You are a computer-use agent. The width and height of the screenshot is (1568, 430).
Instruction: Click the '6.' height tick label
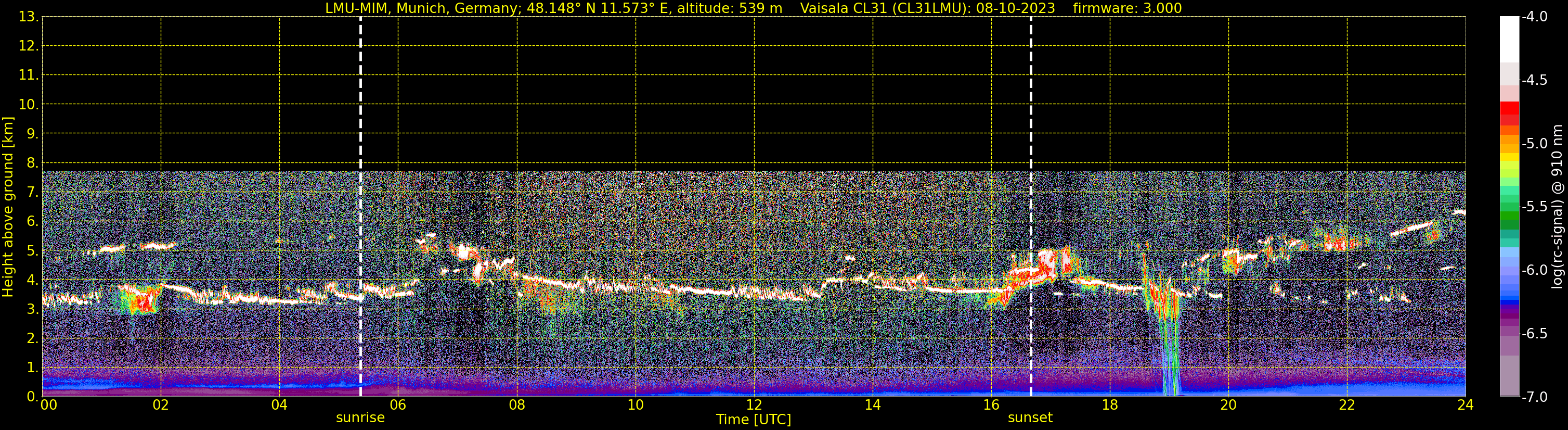[x=32, y=221]
